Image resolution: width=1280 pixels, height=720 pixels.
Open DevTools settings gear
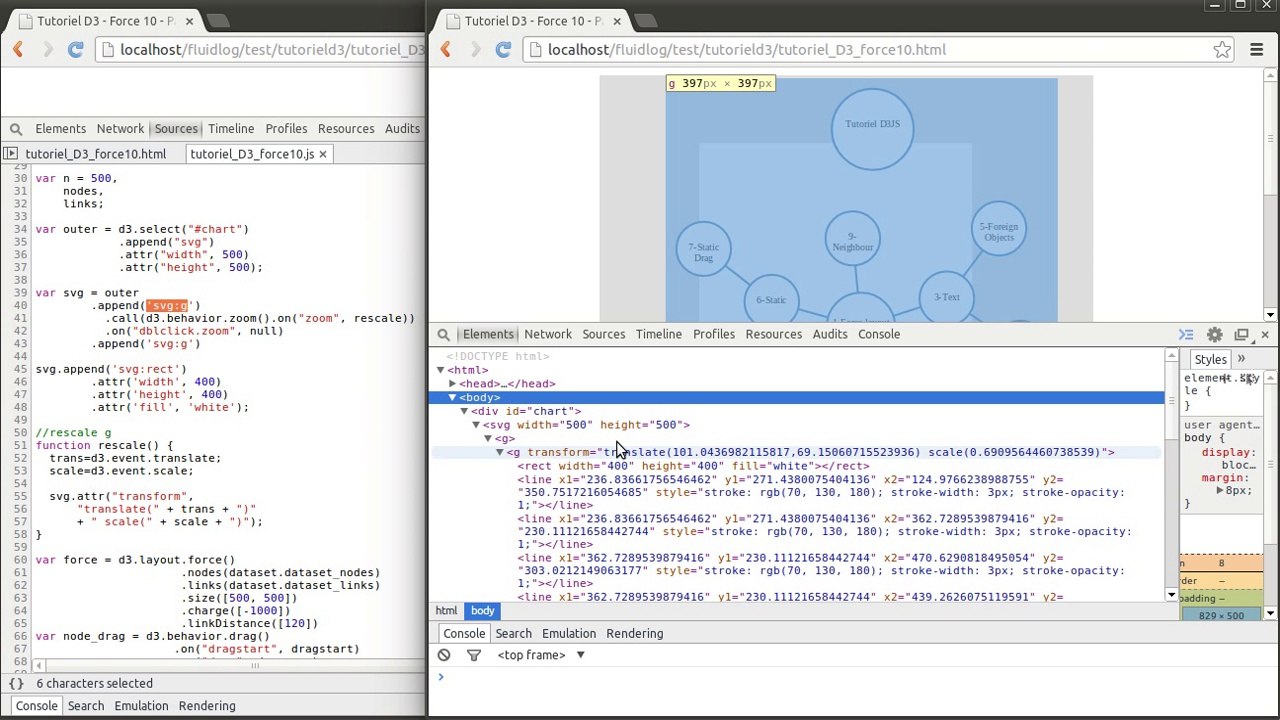(1214, 334)
